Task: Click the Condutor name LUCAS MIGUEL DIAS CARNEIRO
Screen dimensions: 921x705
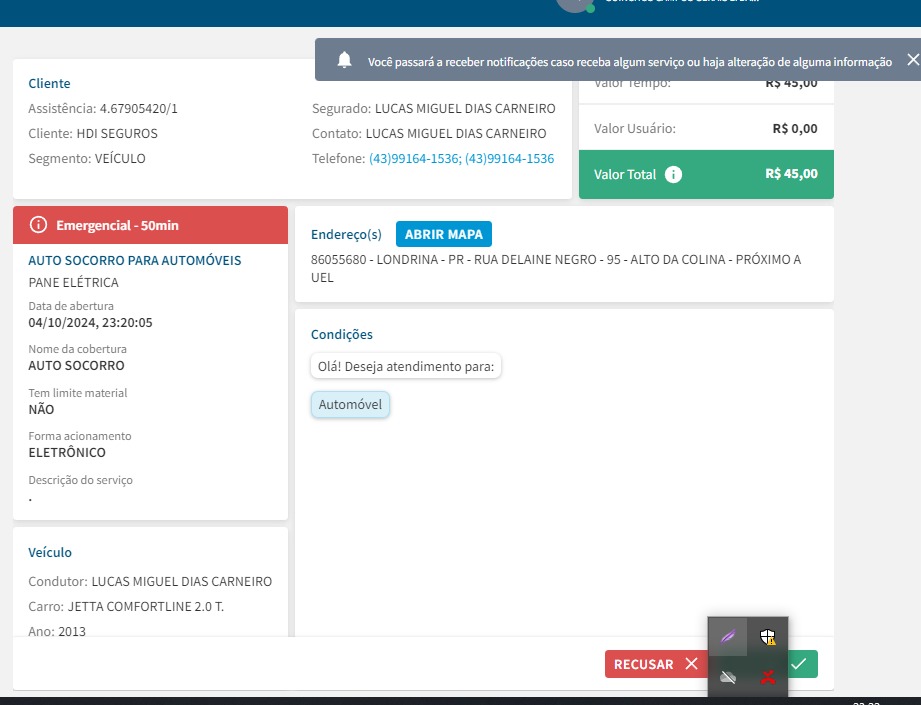Action: (x=181, y=582)
